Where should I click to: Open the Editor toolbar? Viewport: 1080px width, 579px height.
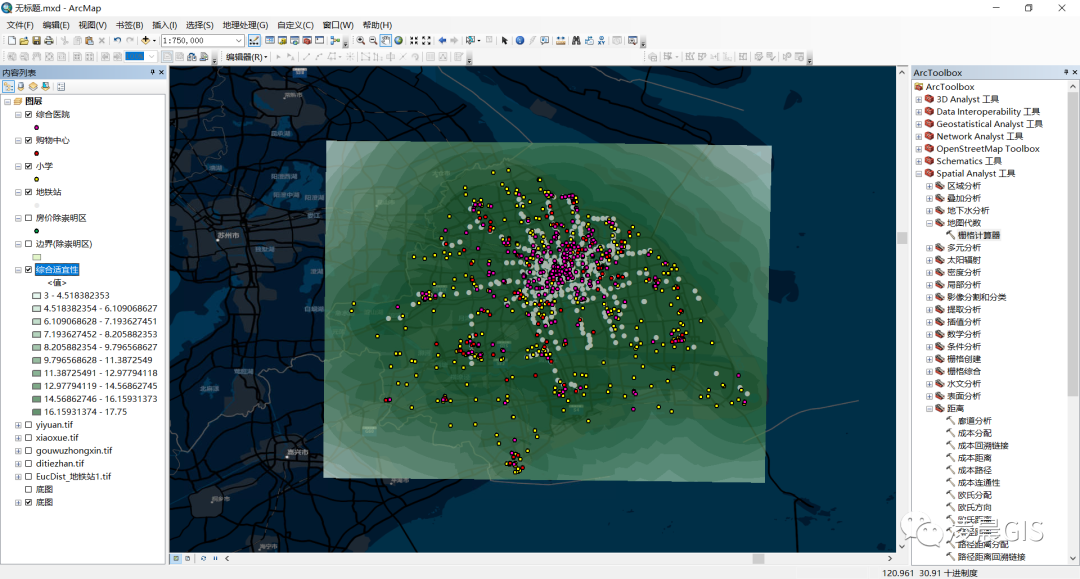[x=255, y=41]
